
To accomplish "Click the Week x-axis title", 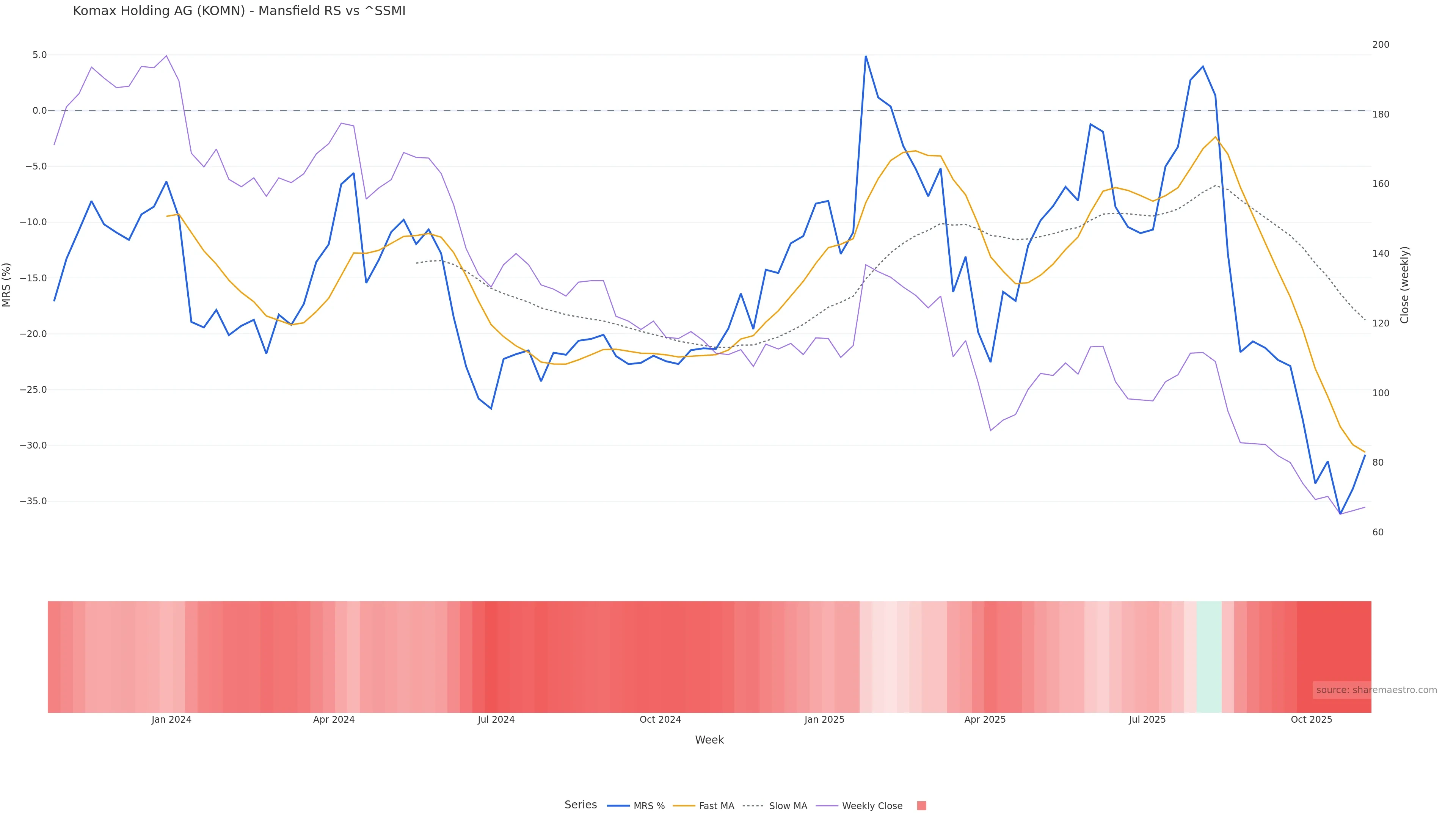I will 709,740.
